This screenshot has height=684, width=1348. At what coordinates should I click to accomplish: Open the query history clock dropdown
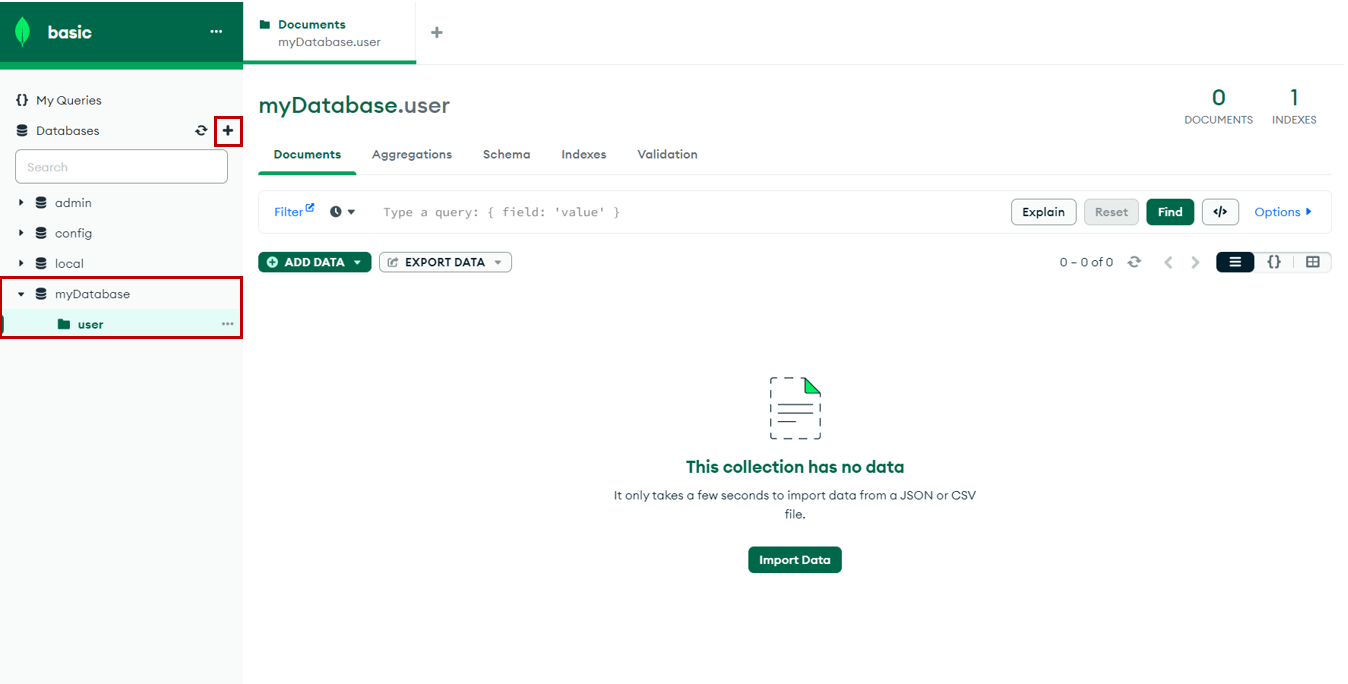click(x=343, y=212)
